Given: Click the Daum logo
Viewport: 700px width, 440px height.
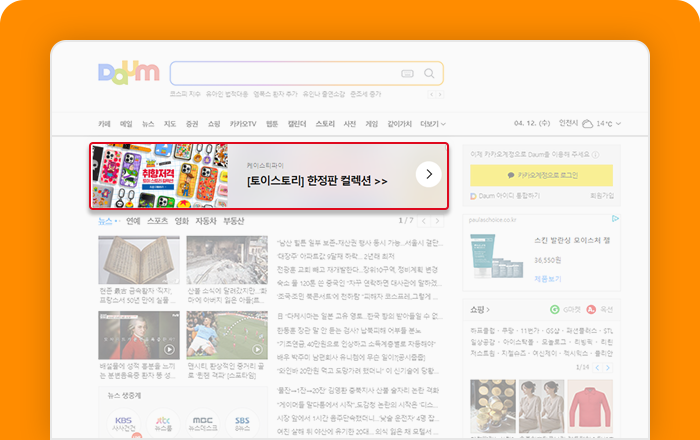Looking at the screenshot, I should (x=129, y=73).
